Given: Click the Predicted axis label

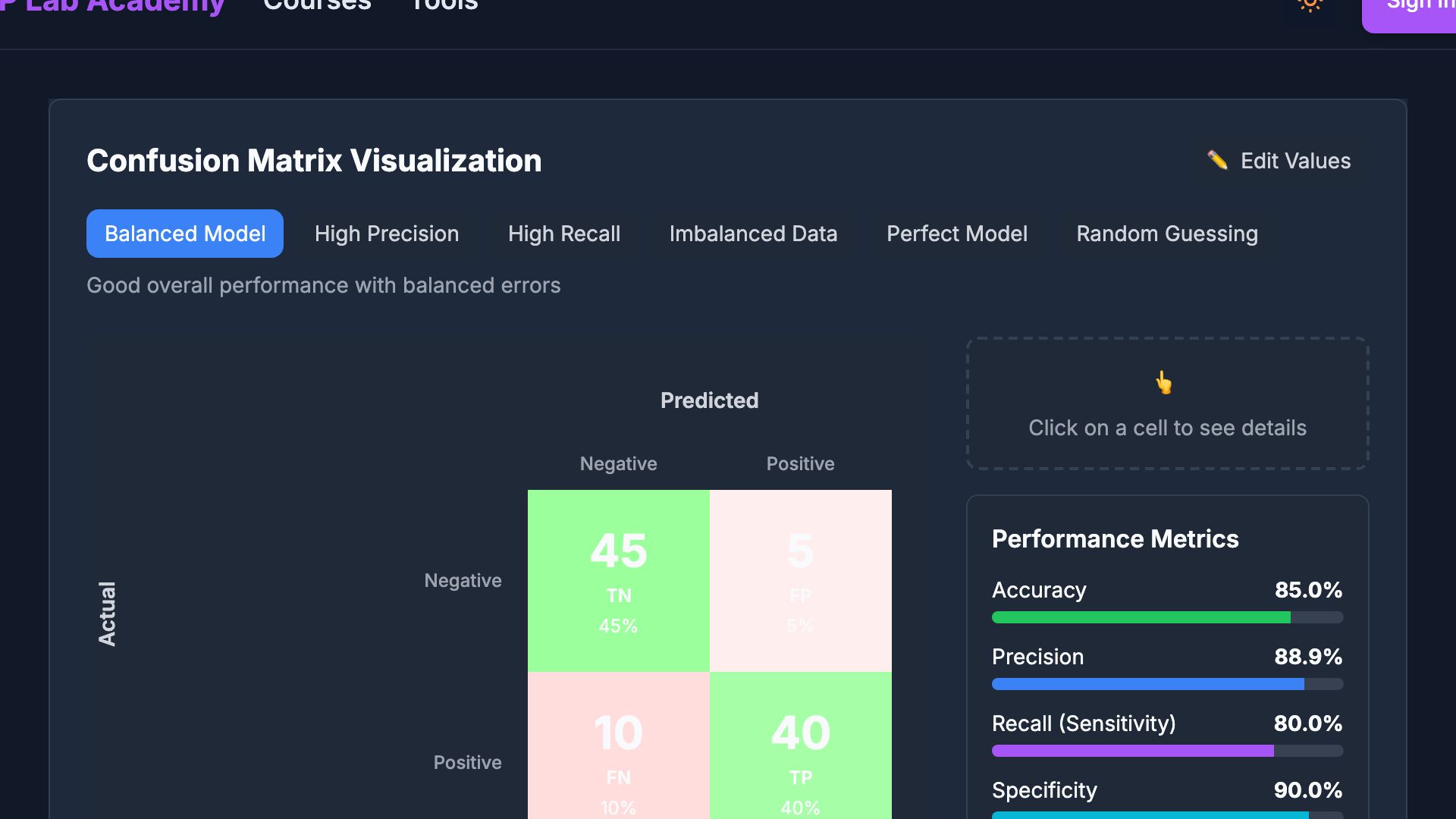Looking at the screenshot, I should (x=709, y=400).
